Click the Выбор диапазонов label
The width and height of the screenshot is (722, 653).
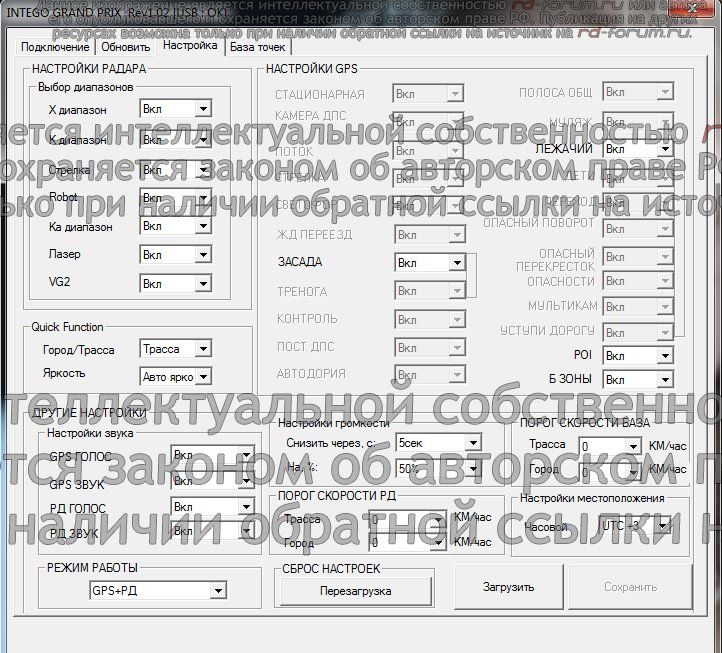pos(86,87)
